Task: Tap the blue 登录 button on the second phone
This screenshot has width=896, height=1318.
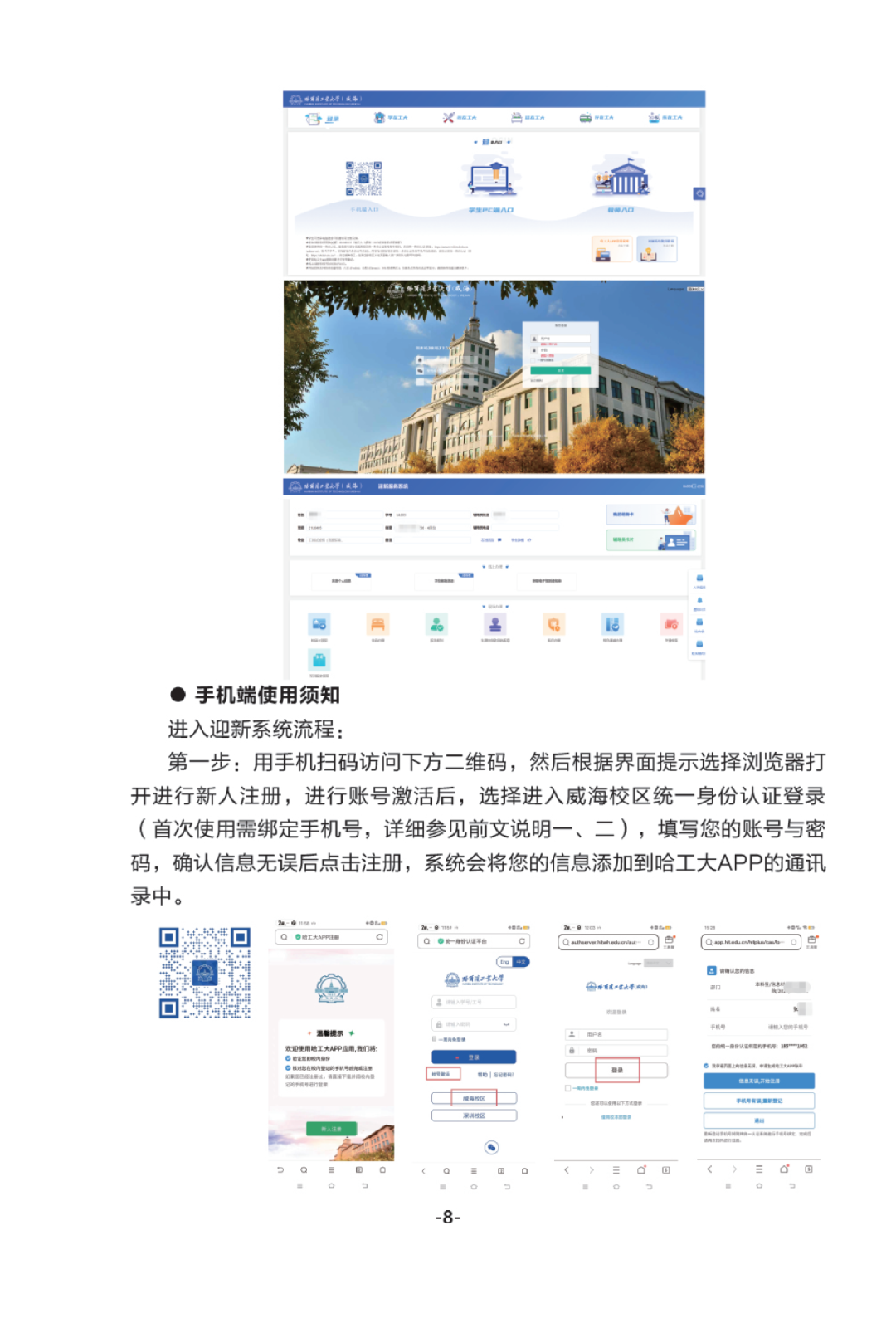Action: coord(474,1057)
